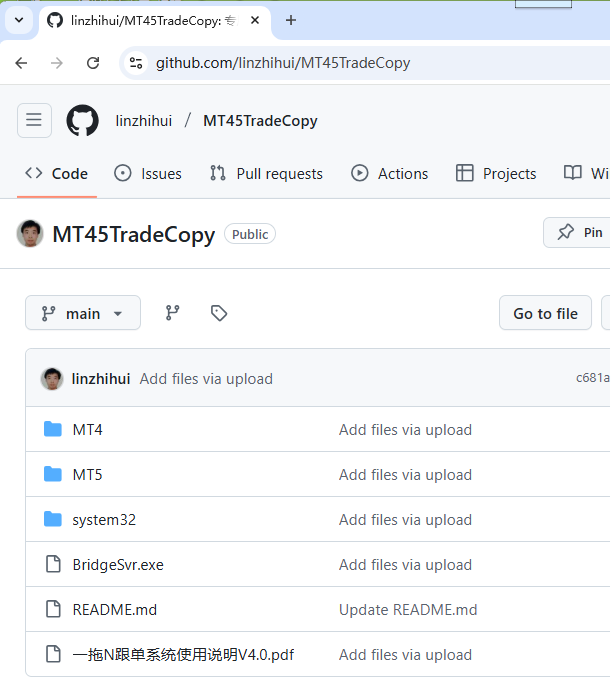Open the README.md file
The width and height of the screenshot is (613, 699).
pos(115,610)
